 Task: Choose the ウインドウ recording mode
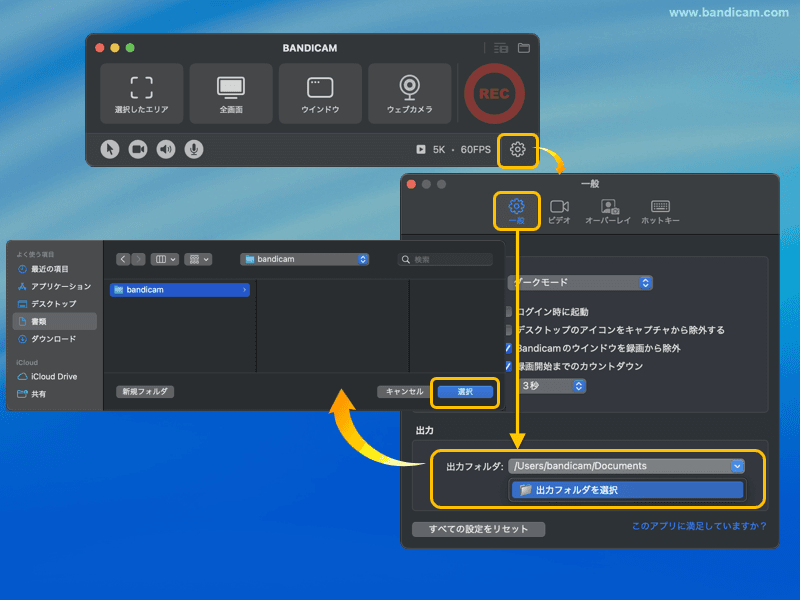[319, 93]
